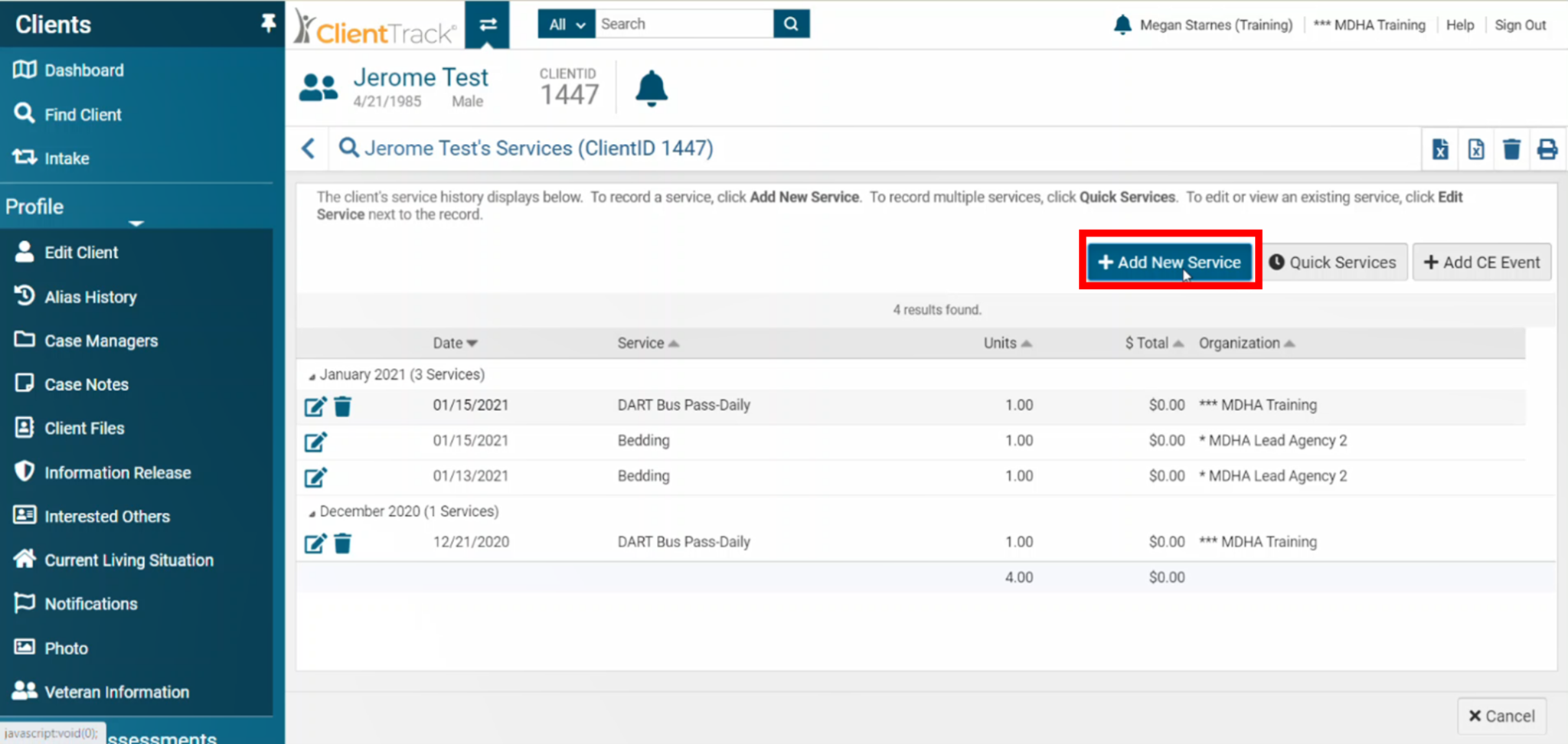Image resolution: width=1568 pixels, height=744 pixels.
Task: Open Client Files
Action: (84, 429)
